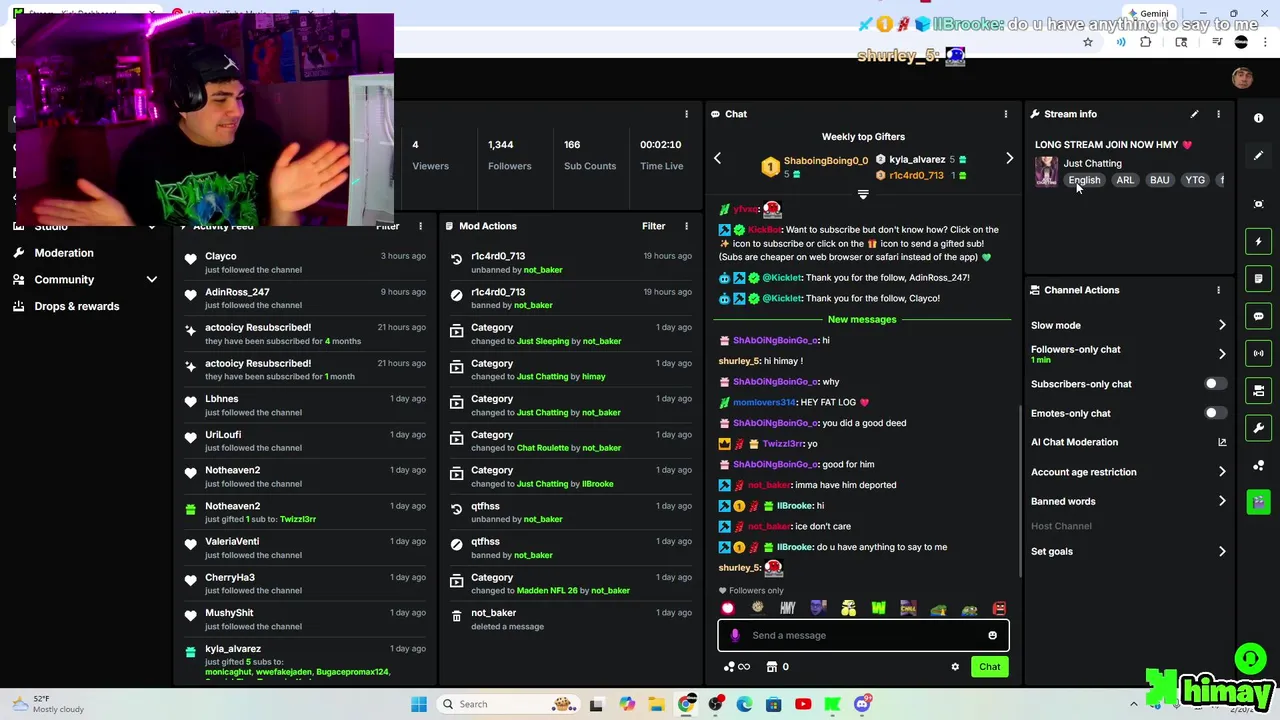Image resolution: width=1280 pixels, height=720 pixels.
Task: Click the BAU stream tag
Action: [x=1159, y=180]
